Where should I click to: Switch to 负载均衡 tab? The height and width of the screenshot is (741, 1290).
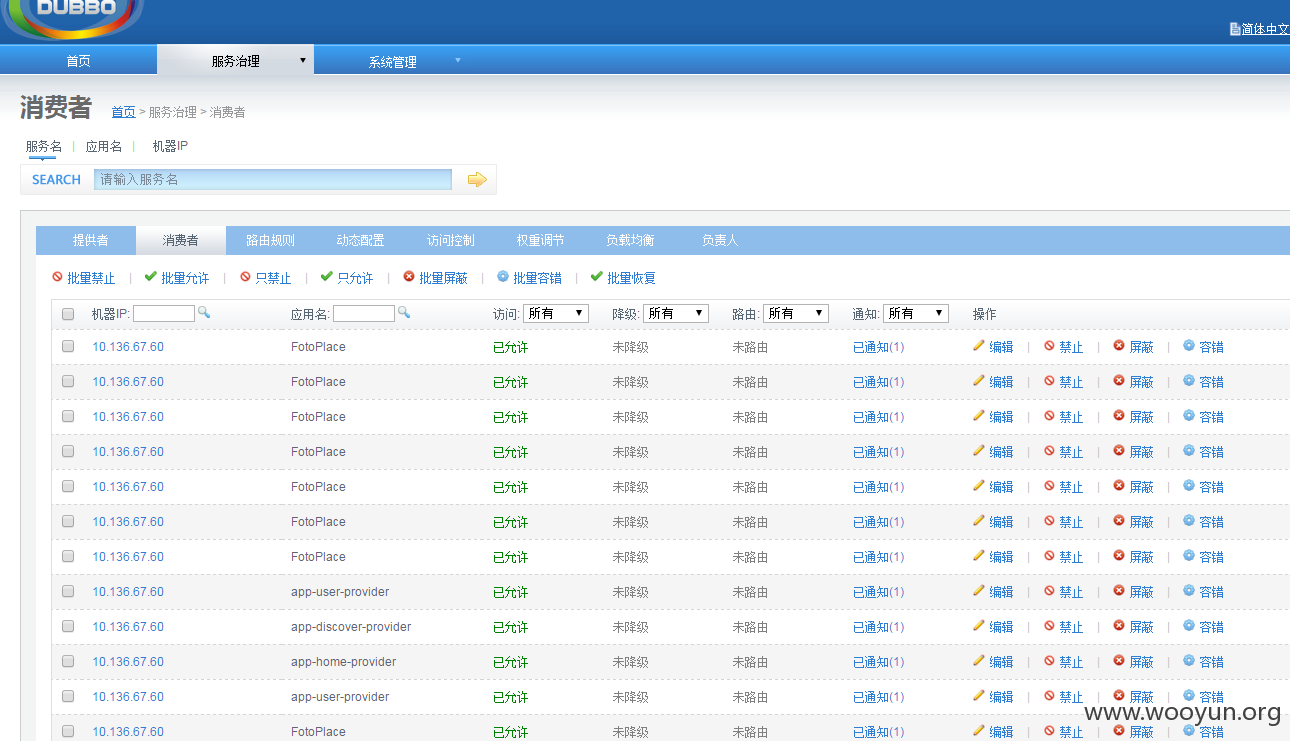click(x=630, y=241)
